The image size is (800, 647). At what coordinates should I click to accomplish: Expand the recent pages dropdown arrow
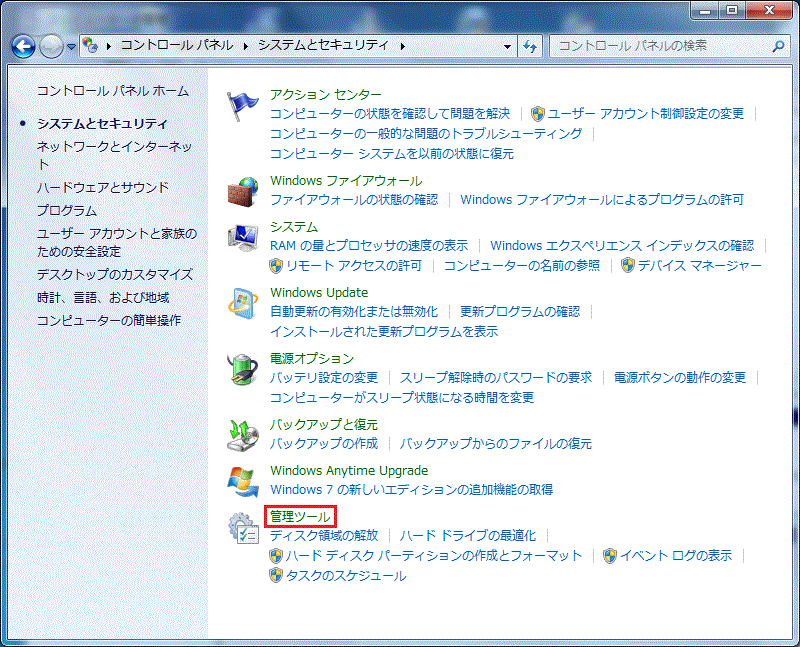click(71, 46)
